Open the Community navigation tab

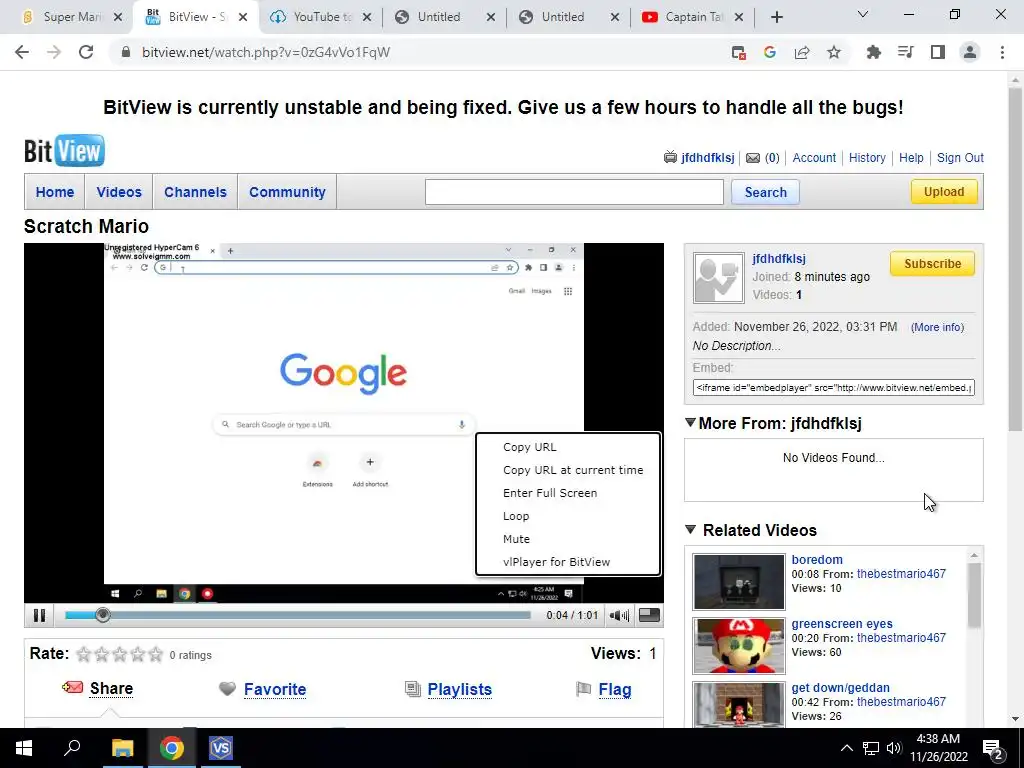[x=287, y=192]
